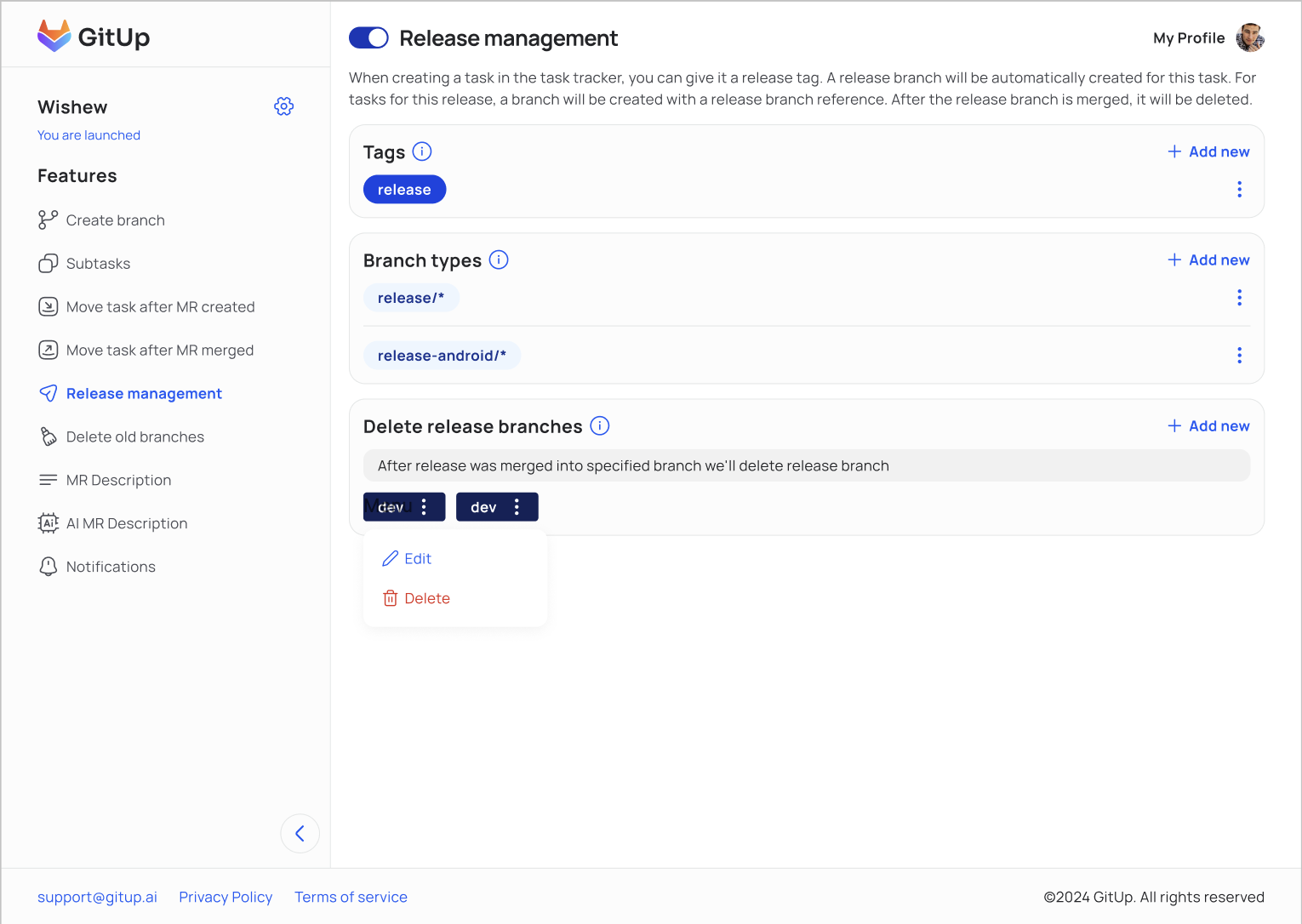The height and width of the screenshot is (924, 1302).
Task: Click Add new in the Branch types section
Action: click(1208, 260)
